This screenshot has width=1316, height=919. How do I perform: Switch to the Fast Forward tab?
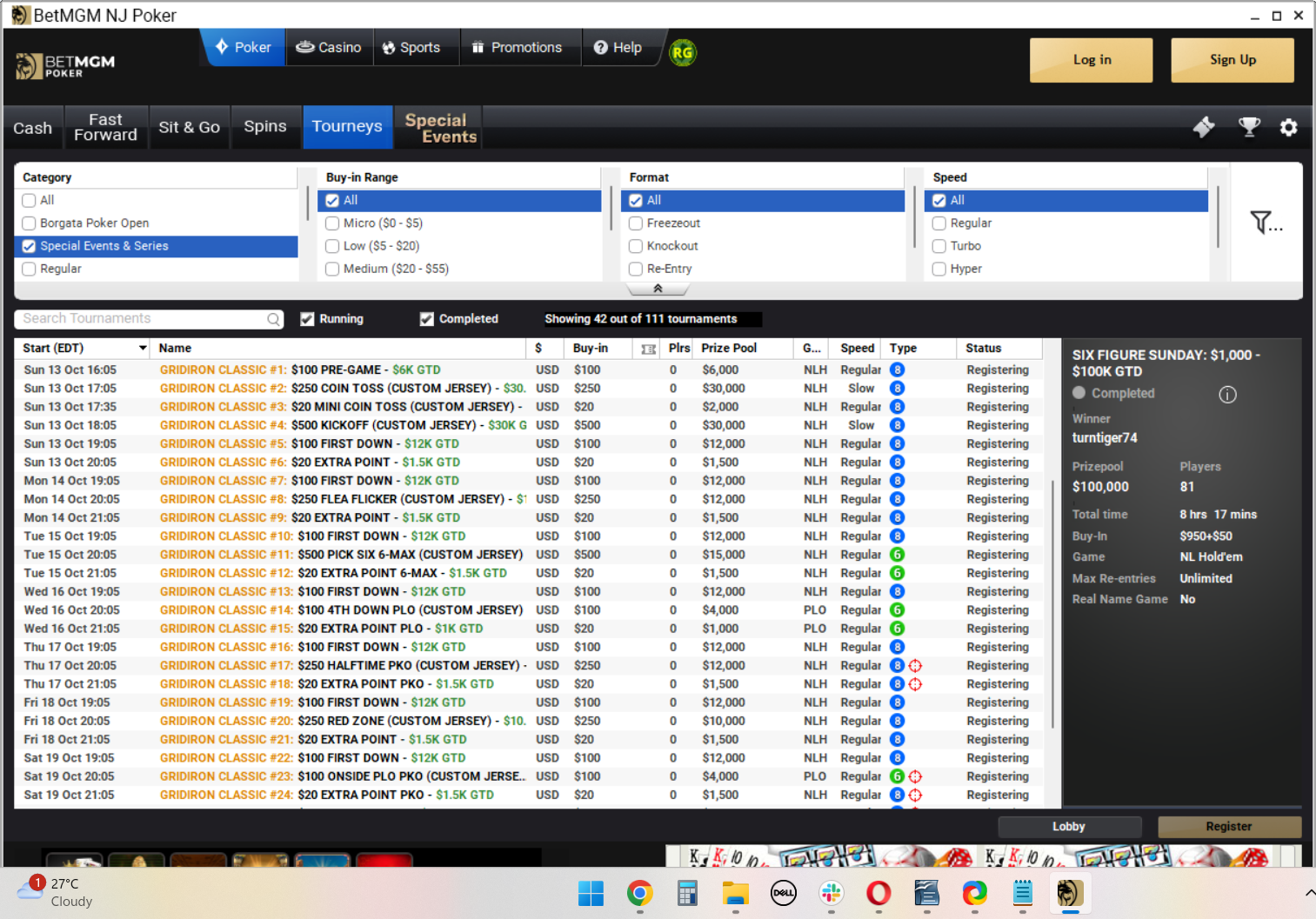[105, 128]
